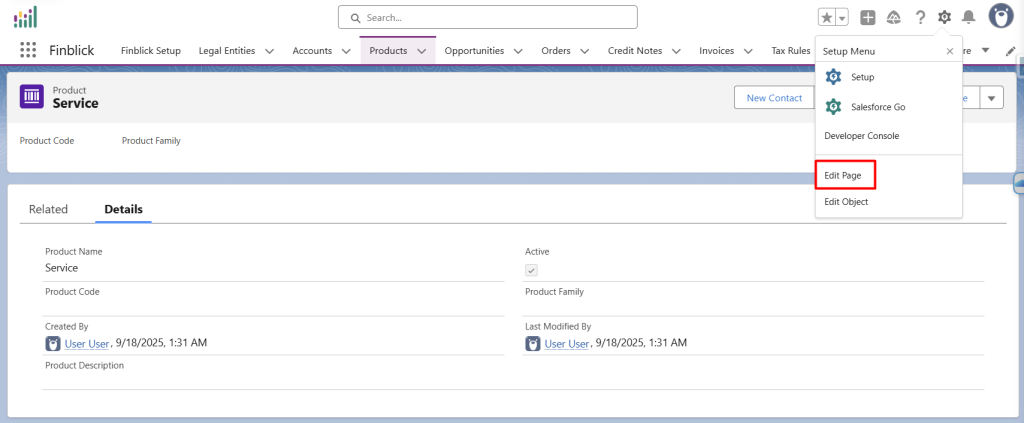1024x423 pixels.
Task: Open the Accounts tab dropdown chevron
Action: coord(346,51)
